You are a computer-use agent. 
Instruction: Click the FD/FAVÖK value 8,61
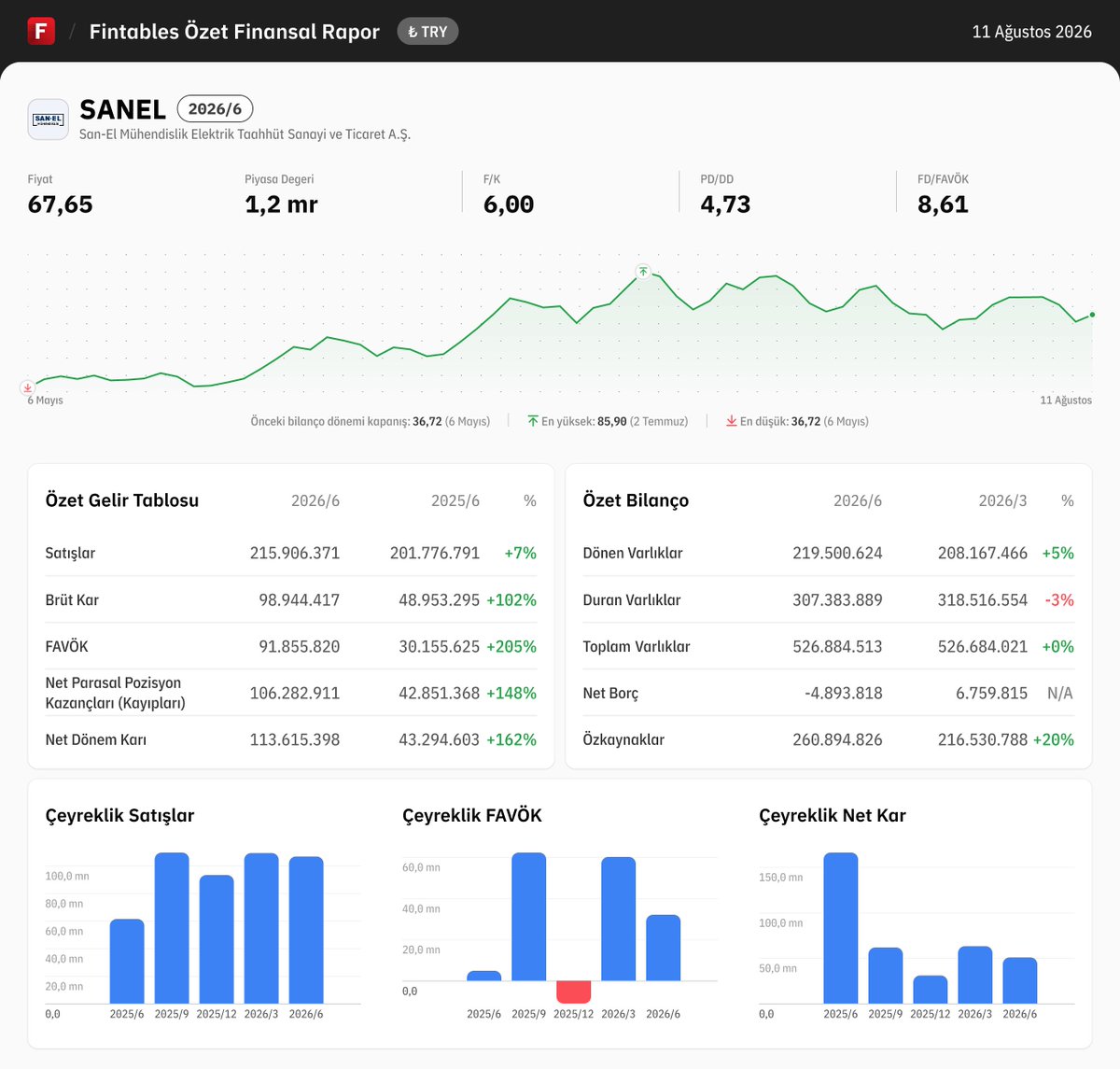[x=943, y=204]
